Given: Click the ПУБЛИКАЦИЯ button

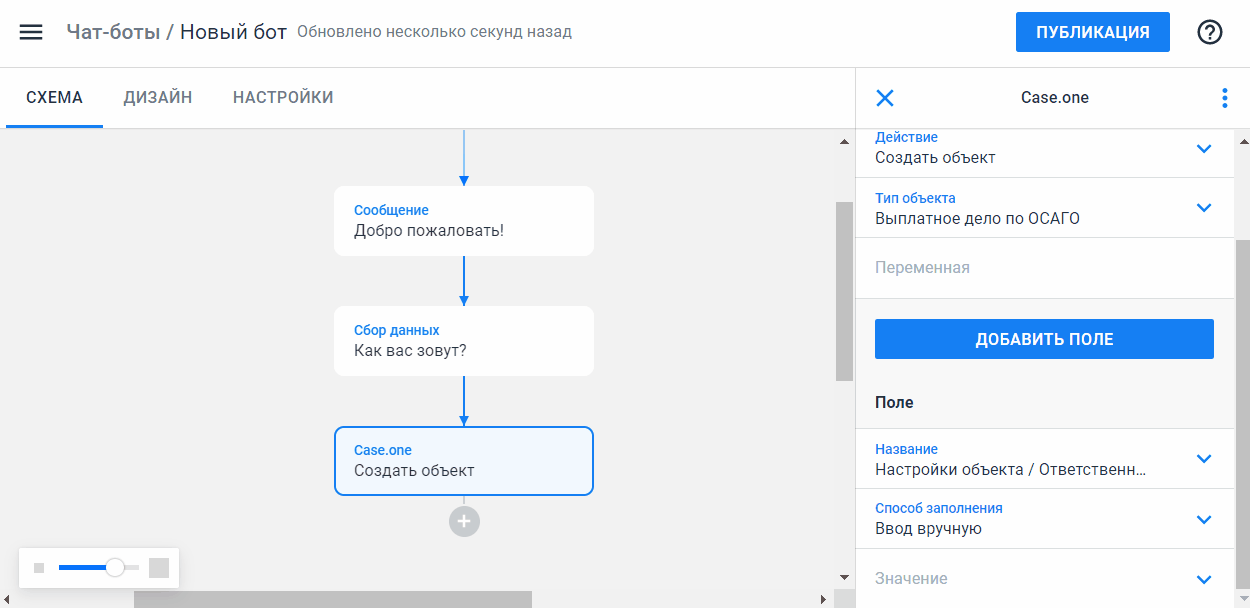Looking at the screenshot, I should tap(1093, 32).
